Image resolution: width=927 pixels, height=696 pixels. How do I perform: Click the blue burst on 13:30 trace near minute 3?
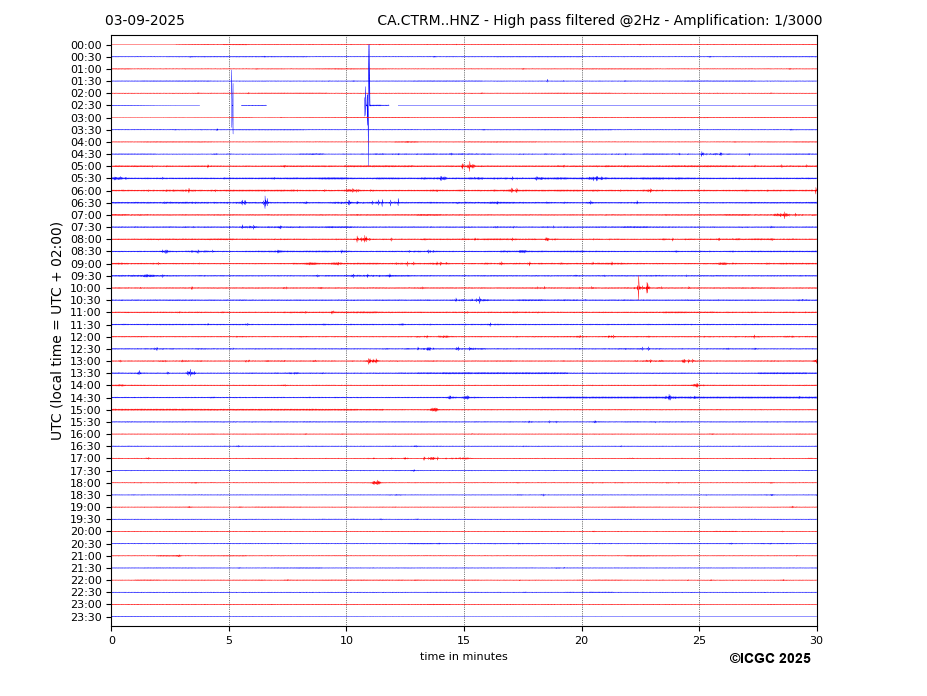pos(190,373)
